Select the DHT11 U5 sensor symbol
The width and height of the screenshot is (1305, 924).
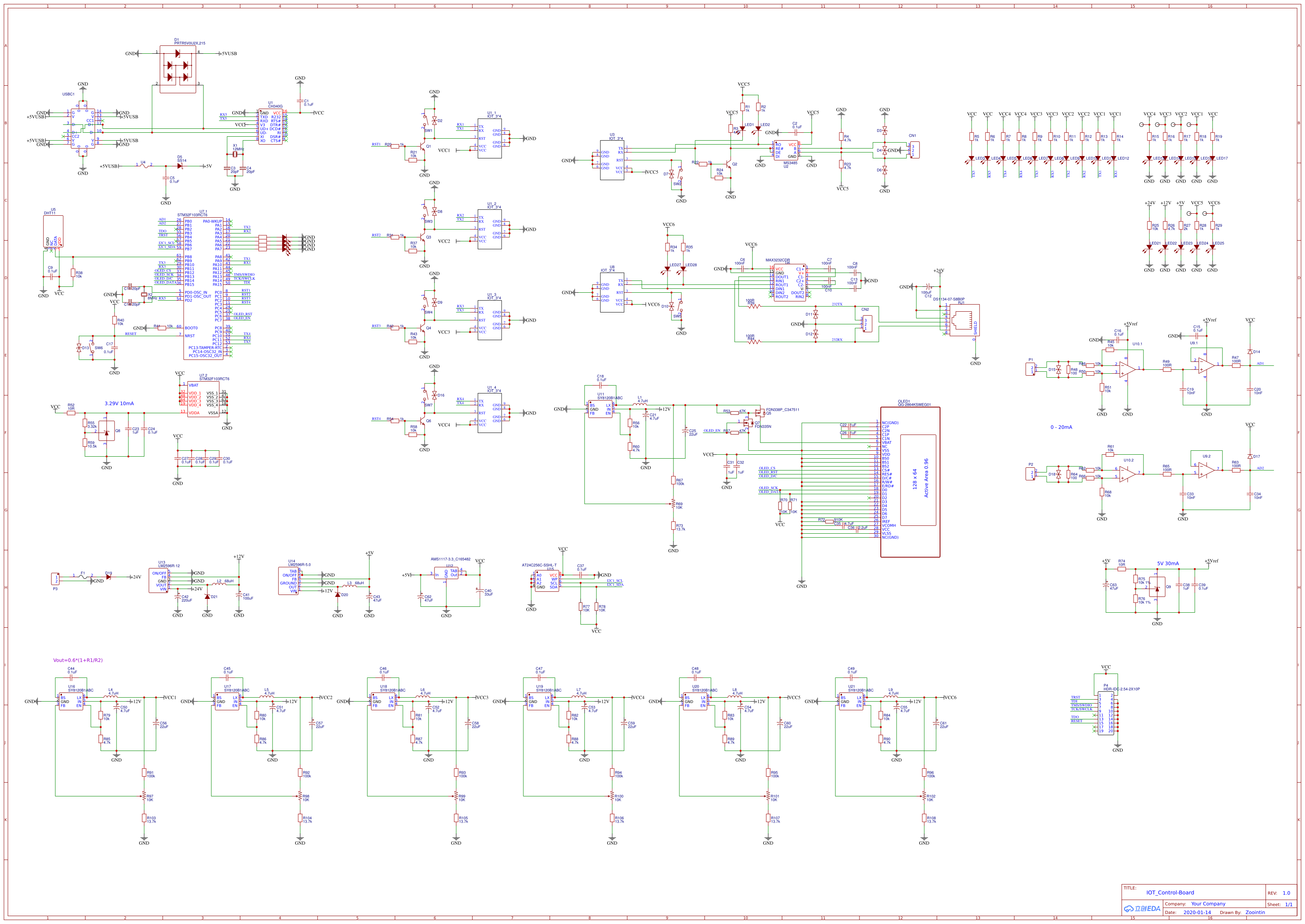point(53,231)
